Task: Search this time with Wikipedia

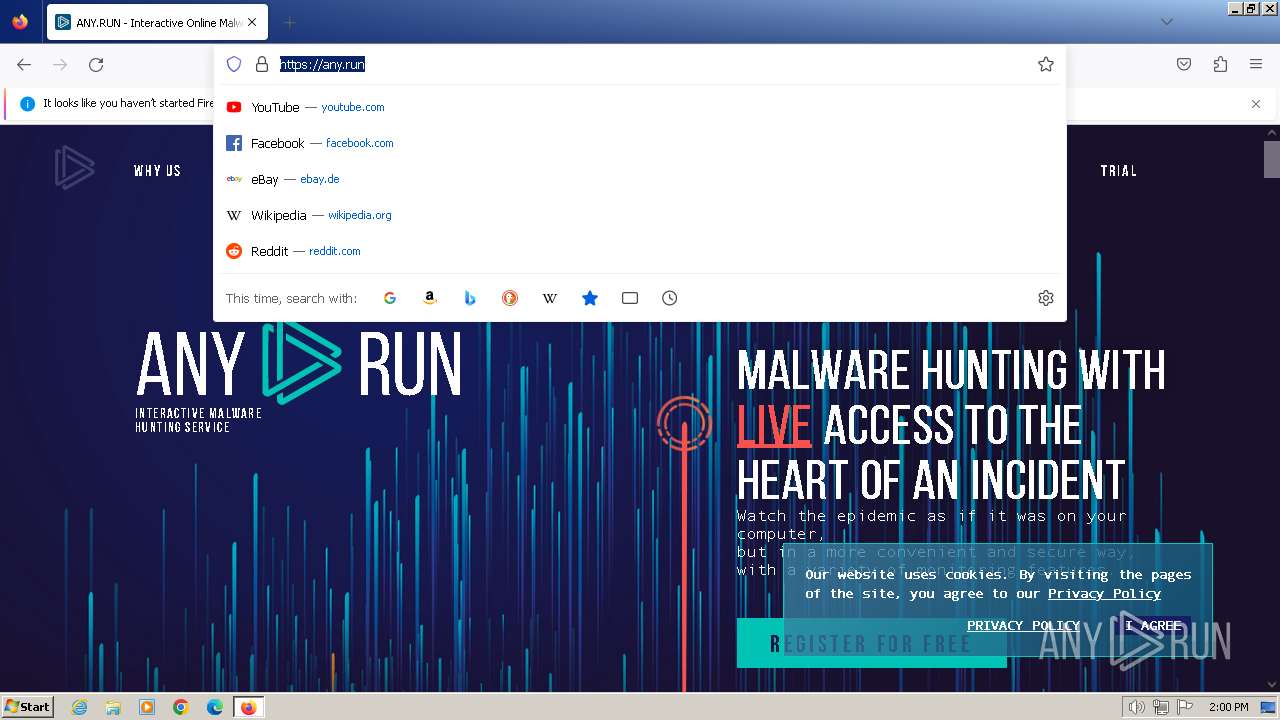Action: pyautogui.click(x=550, y=298)
